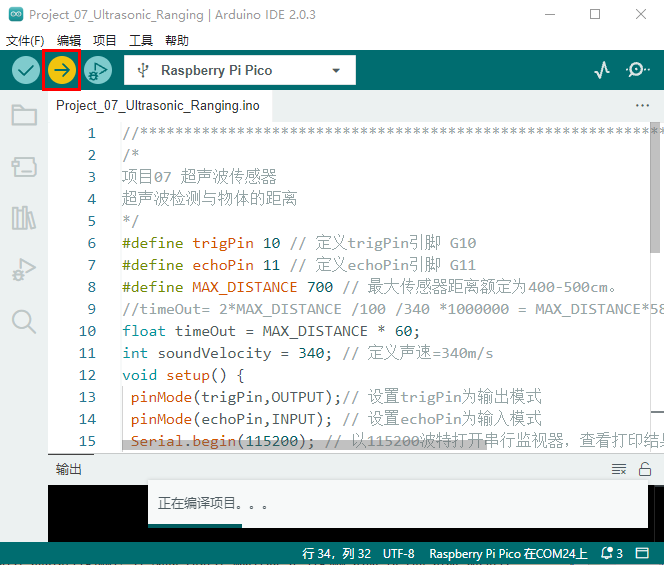Open the Serial Monitor
This screenshot has height=565, width=664.
pyautogui.click(x=637, y=70)
